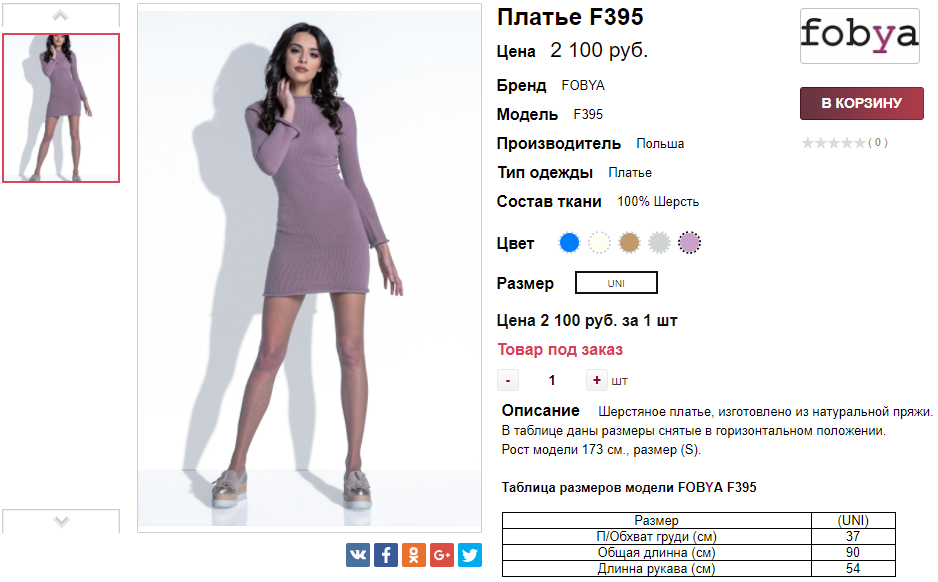Choose the tan beige color swatch
The width and height of the screenshot is (938, 582).
pyautogui.click(x=629, y=243)
